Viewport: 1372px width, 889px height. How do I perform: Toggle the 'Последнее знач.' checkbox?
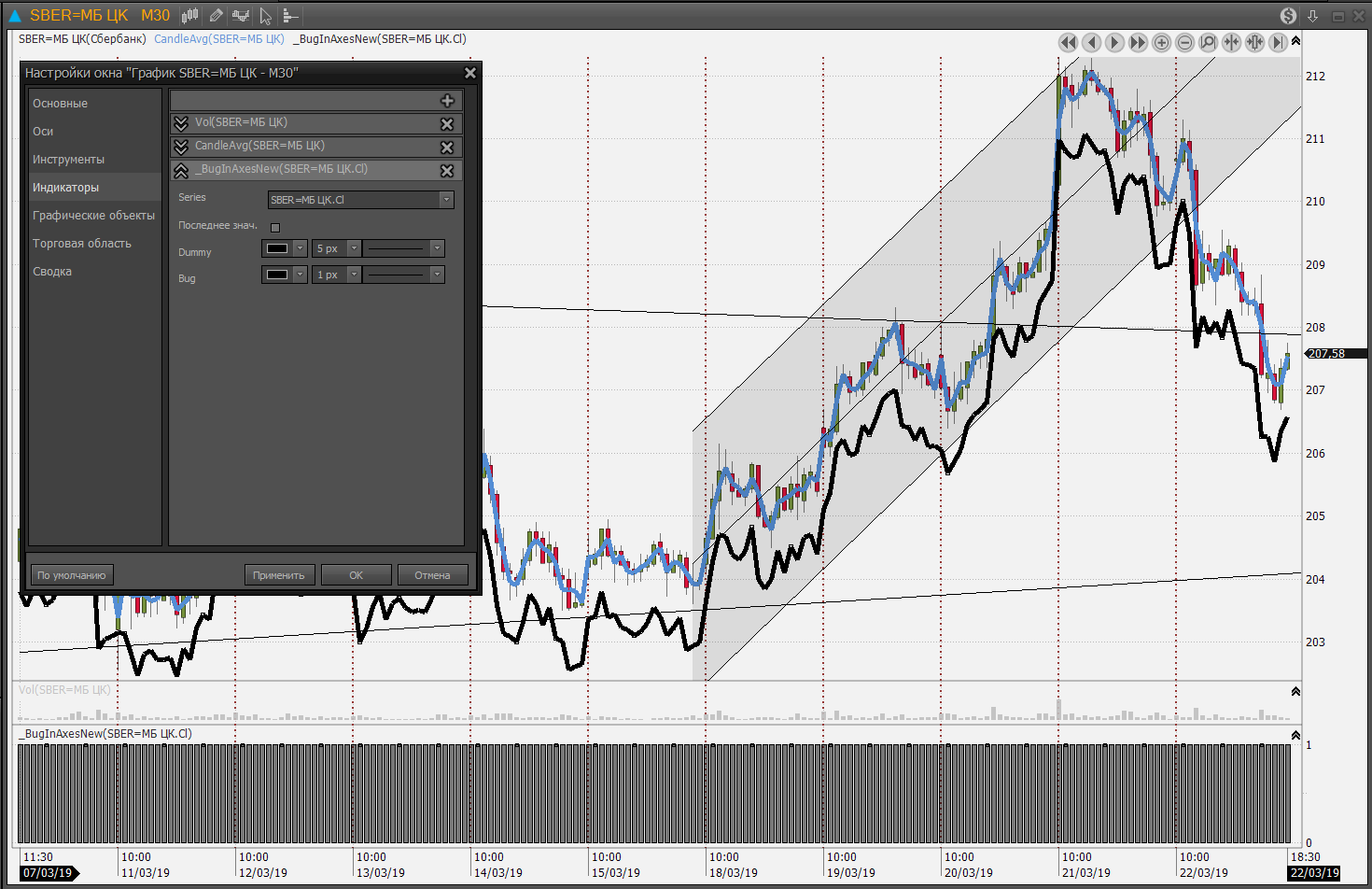click(275, 227)
